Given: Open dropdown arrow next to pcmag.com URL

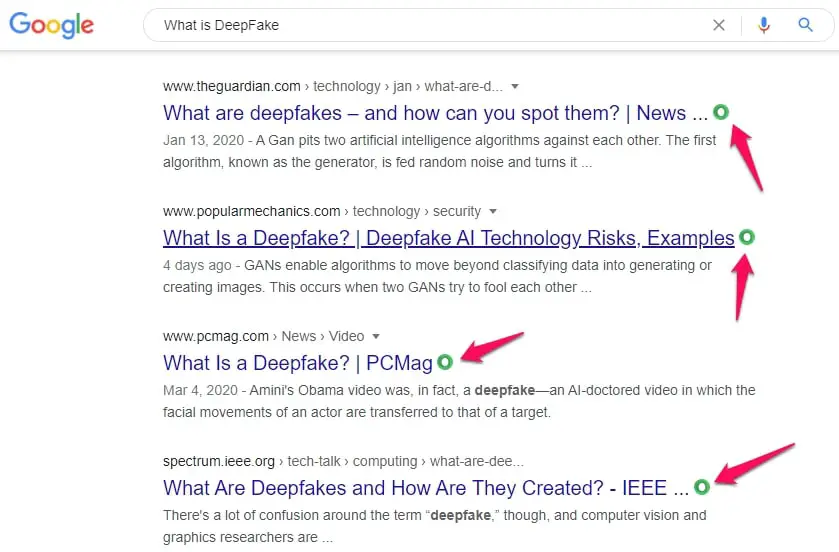Looking at the screenshot, I should (376, 336).
